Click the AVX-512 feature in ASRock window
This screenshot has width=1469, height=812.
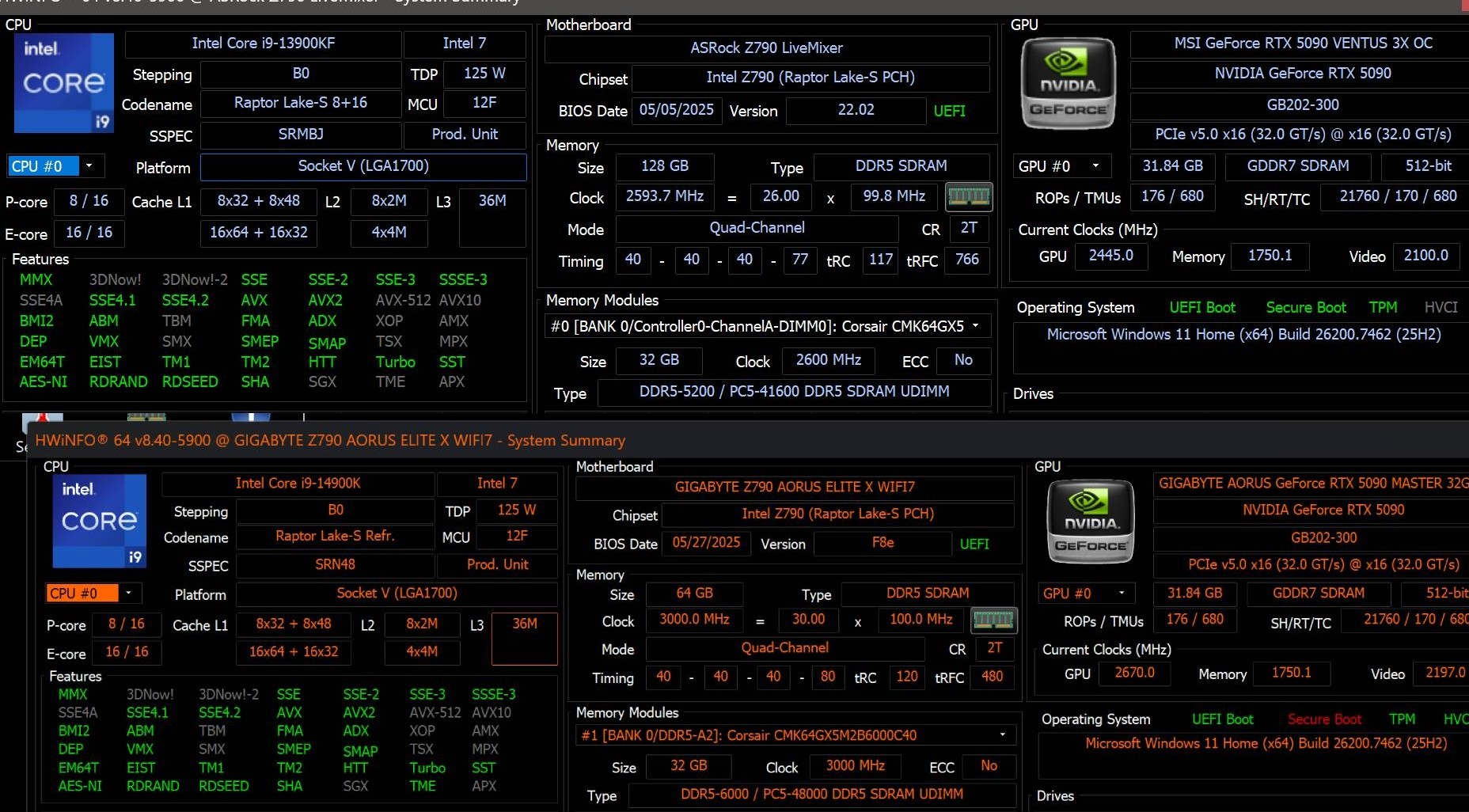403,301
